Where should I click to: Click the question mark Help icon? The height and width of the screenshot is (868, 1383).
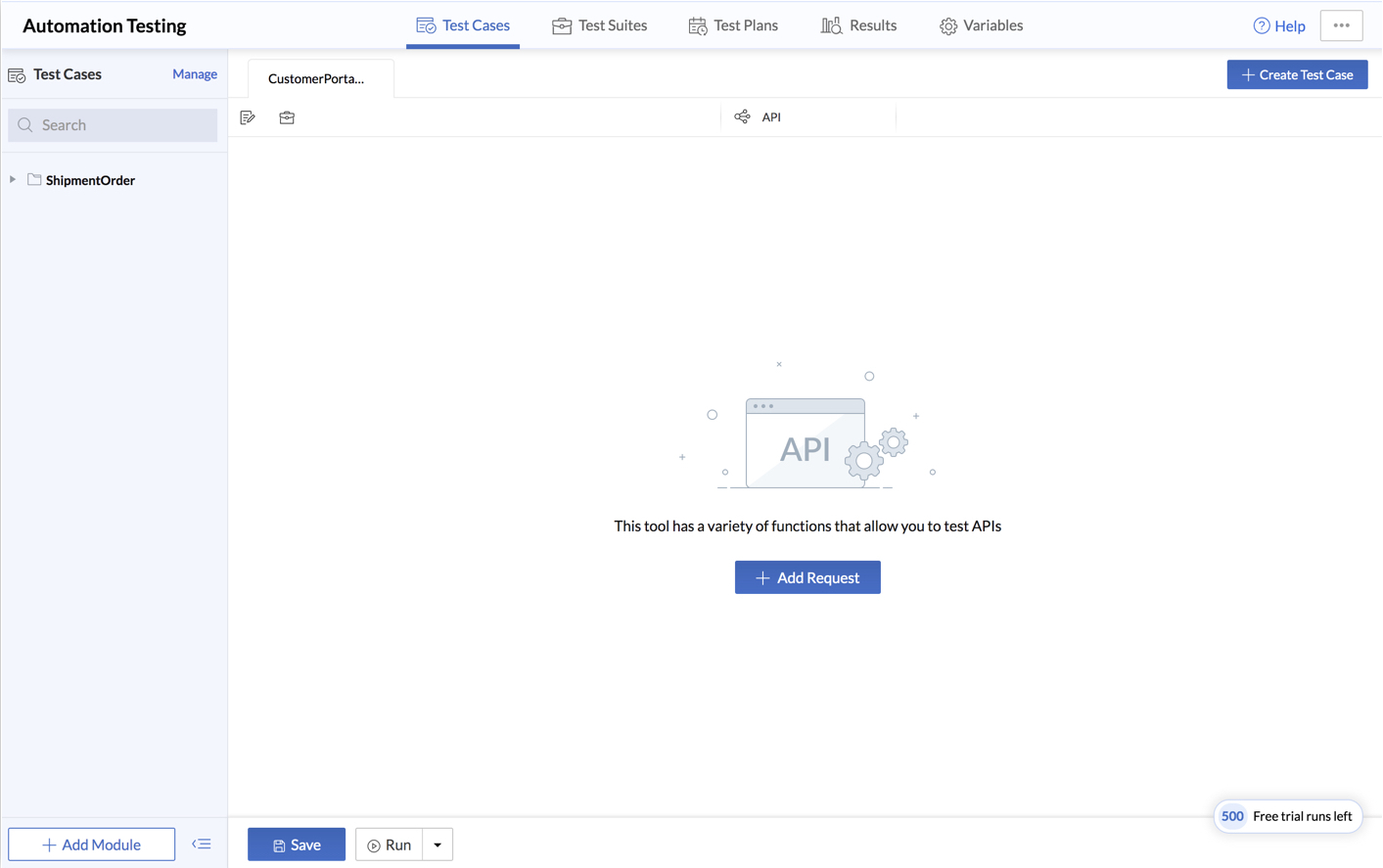pyautogui.click(x=1262, y=25)
